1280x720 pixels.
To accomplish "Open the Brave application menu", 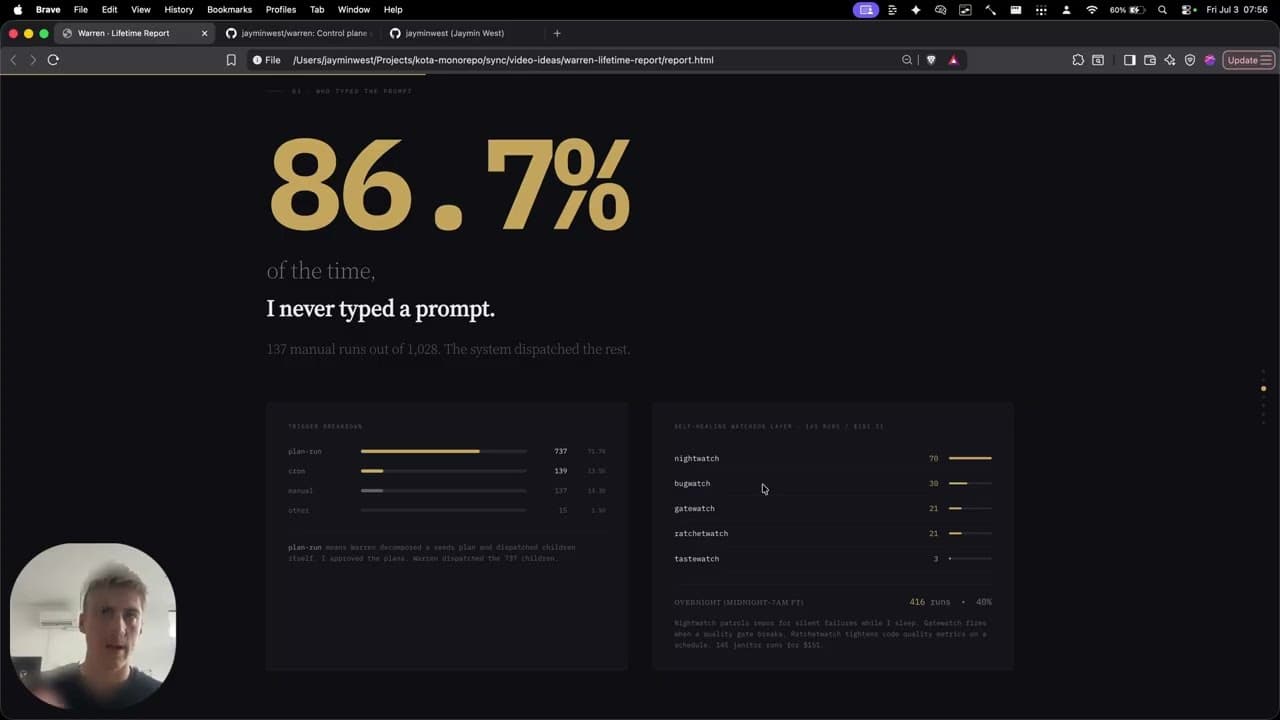I will pyautogui.click(x=48, y=9).
